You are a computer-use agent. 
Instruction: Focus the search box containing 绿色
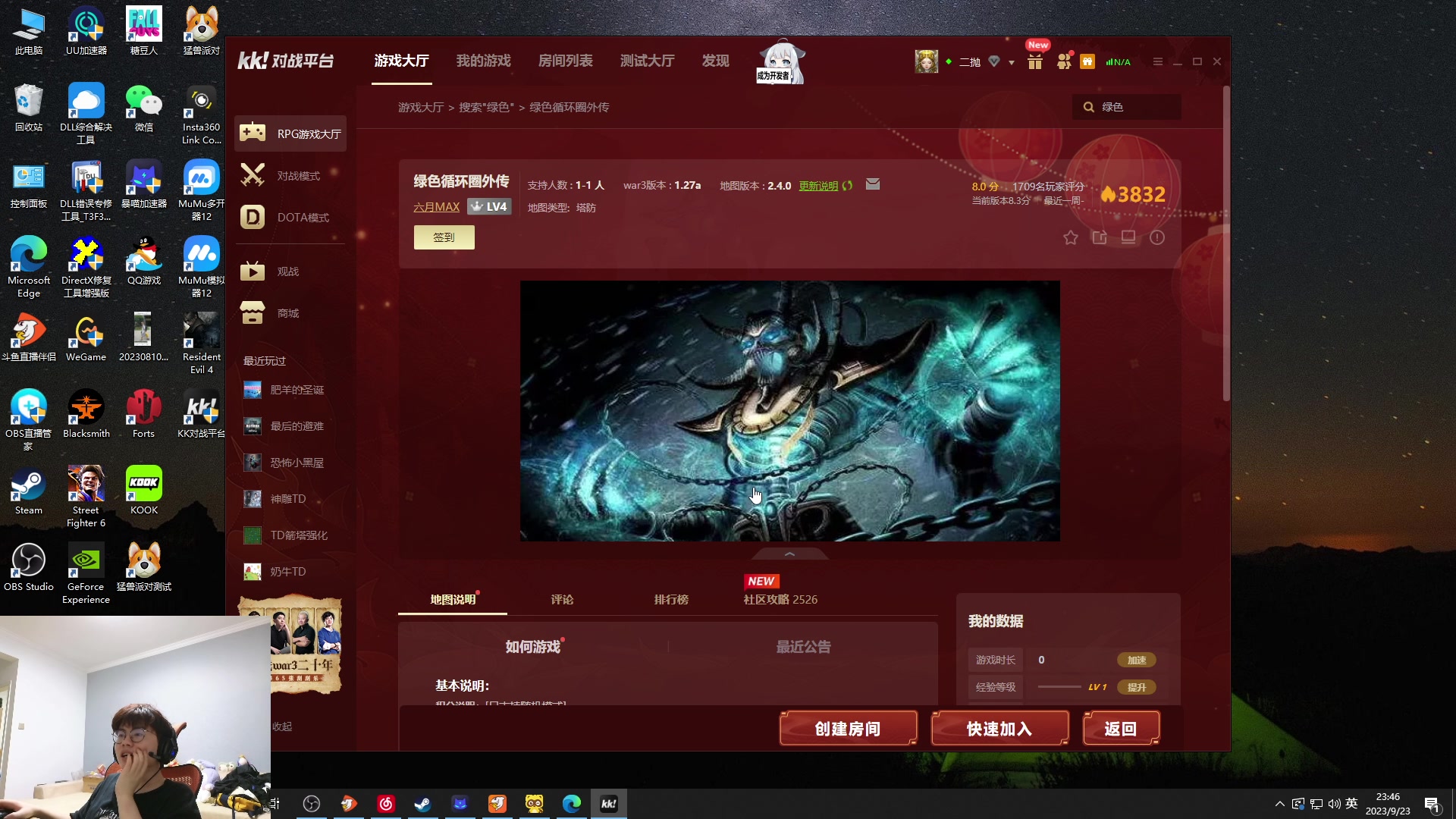(1127, 107)
